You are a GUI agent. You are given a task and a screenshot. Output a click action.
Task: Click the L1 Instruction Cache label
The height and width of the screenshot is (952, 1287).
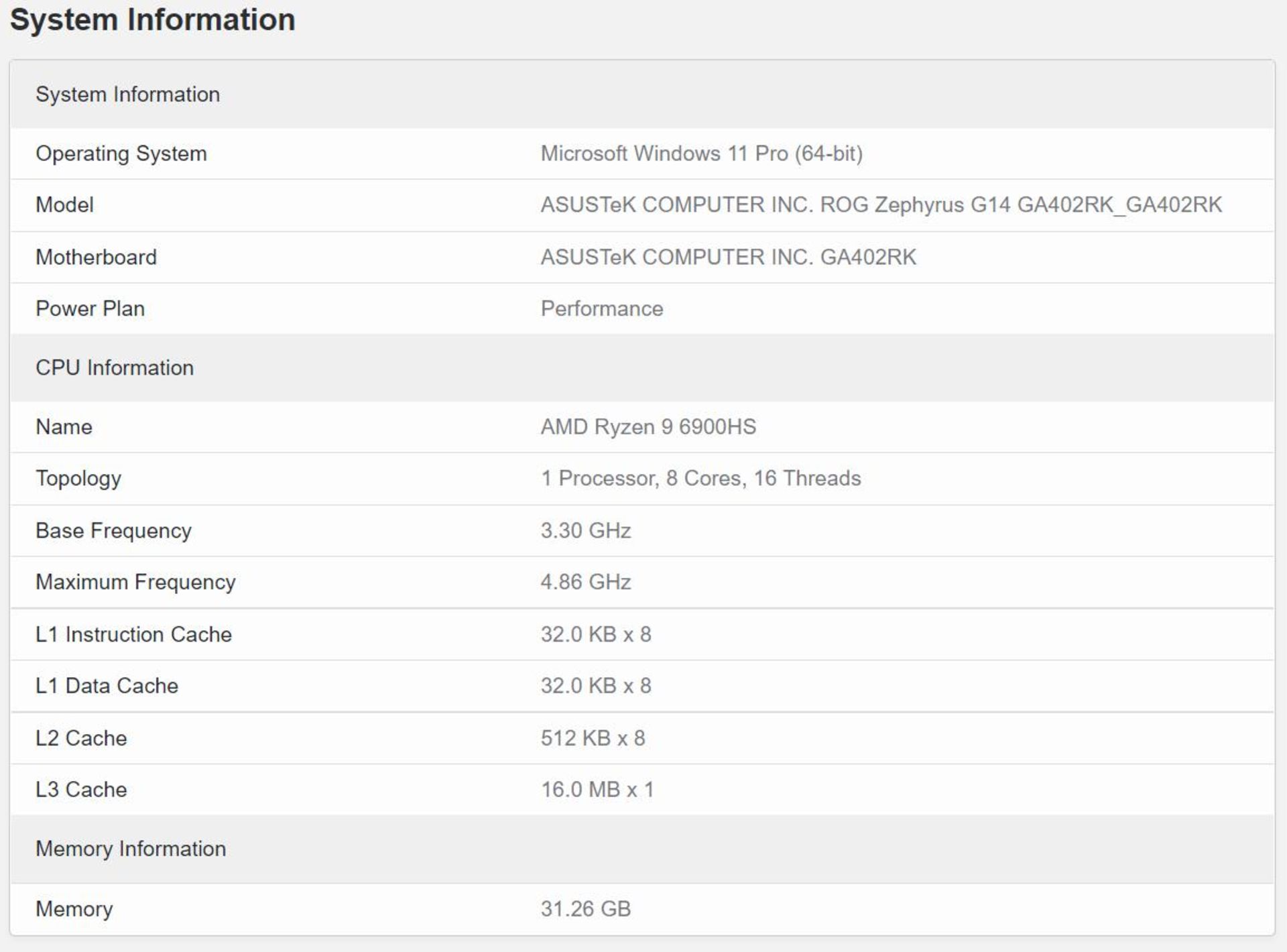pos(133,634)
